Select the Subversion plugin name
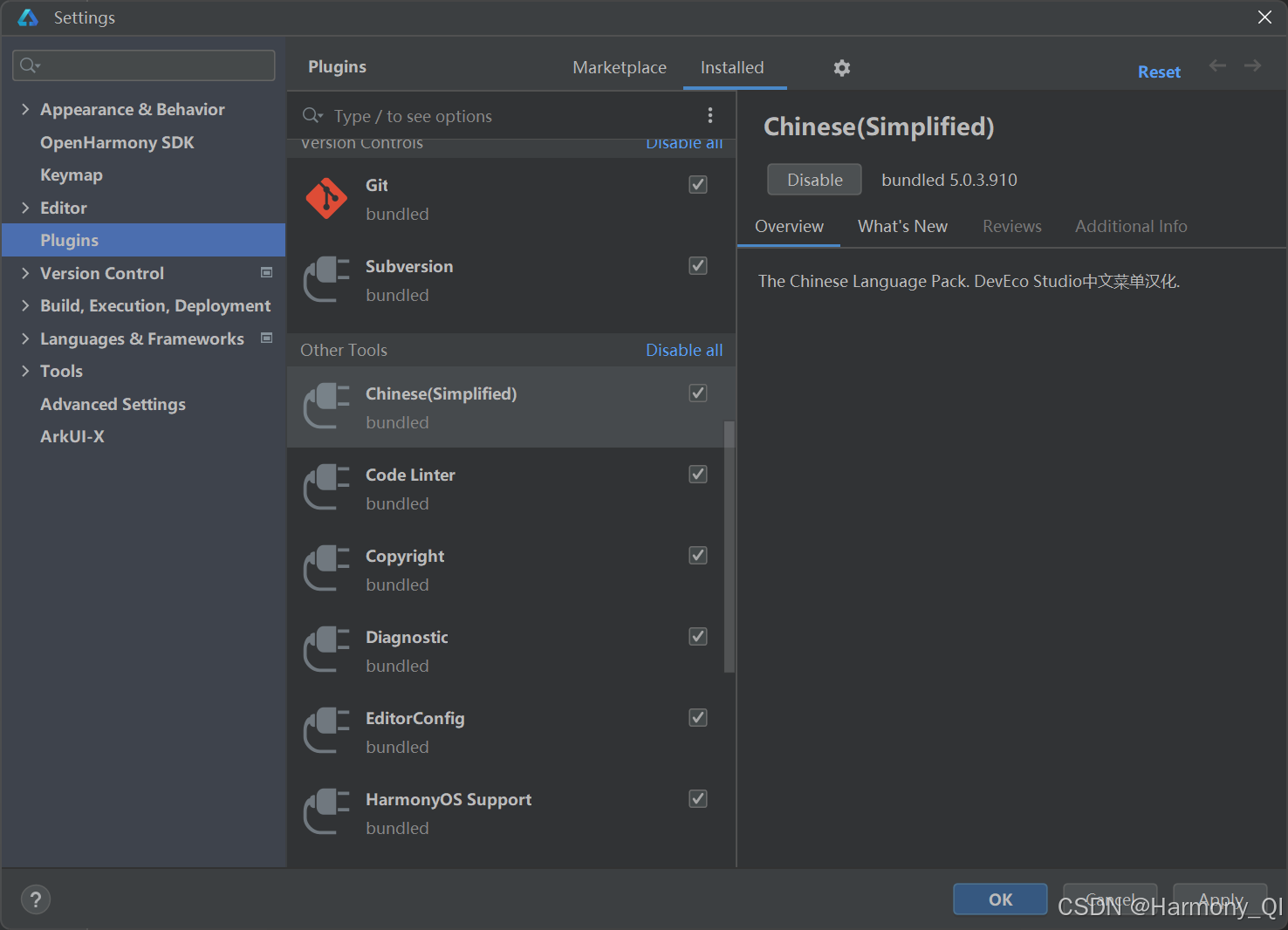Image resolution: width=1288 pixels, height=930 pixels. coord(409,266)
